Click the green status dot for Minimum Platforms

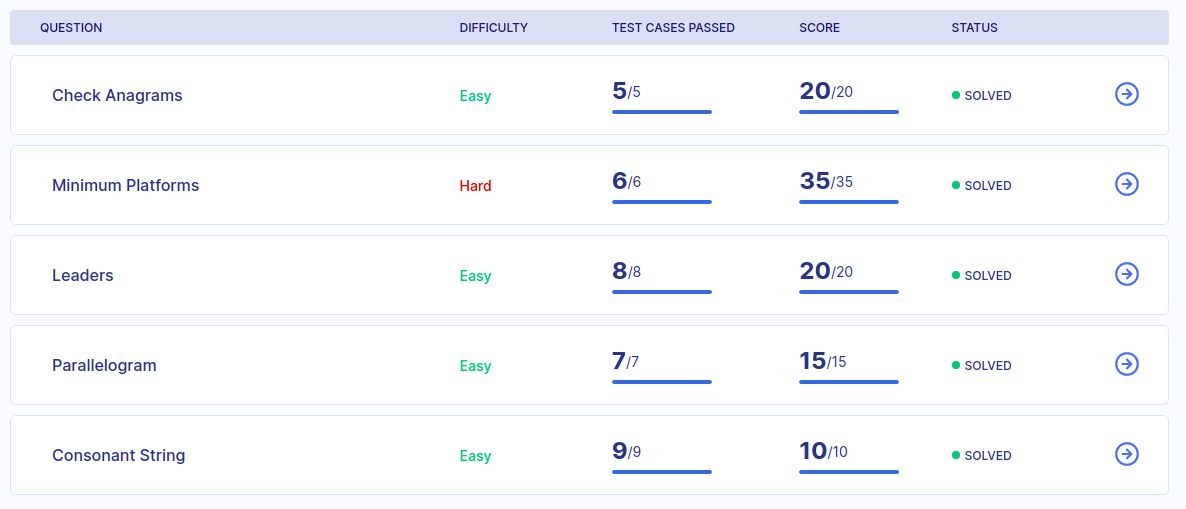(x=955, y=185)
